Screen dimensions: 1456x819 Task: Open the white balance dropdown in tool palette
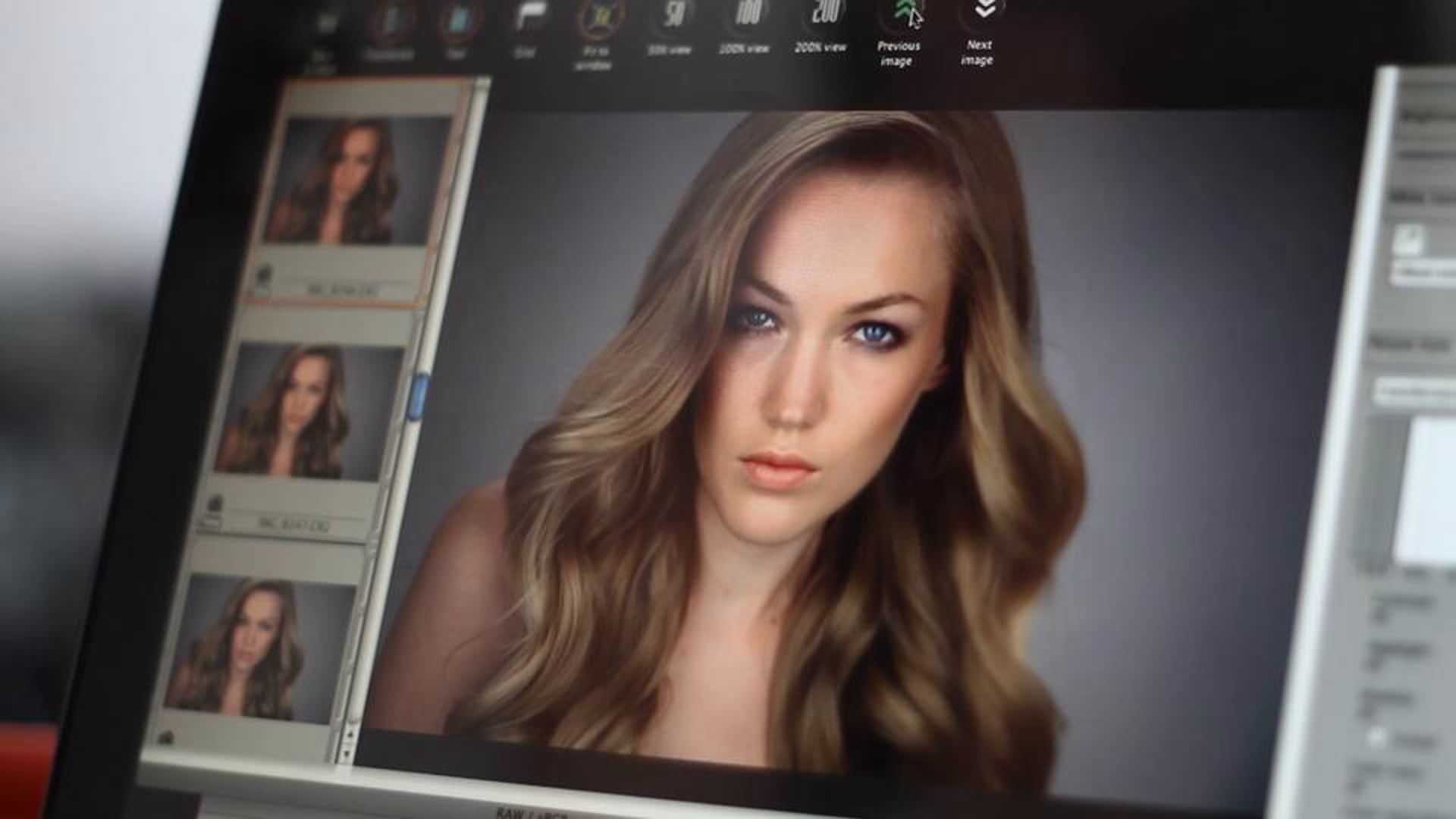point(1426,273)
